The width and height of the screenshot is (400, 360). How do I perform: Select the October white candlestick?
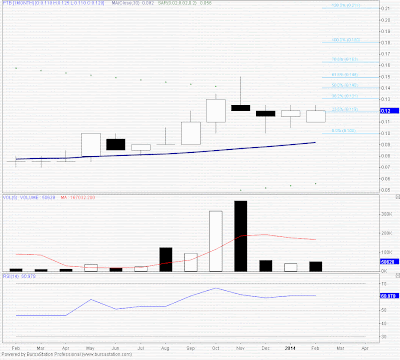(x=216, y=111)
